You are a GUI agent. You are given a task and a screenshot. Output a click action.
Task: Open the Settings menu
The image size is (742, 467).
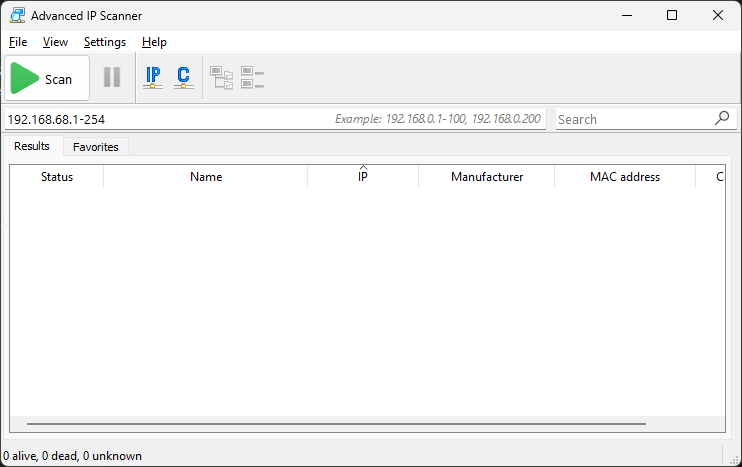105,42
